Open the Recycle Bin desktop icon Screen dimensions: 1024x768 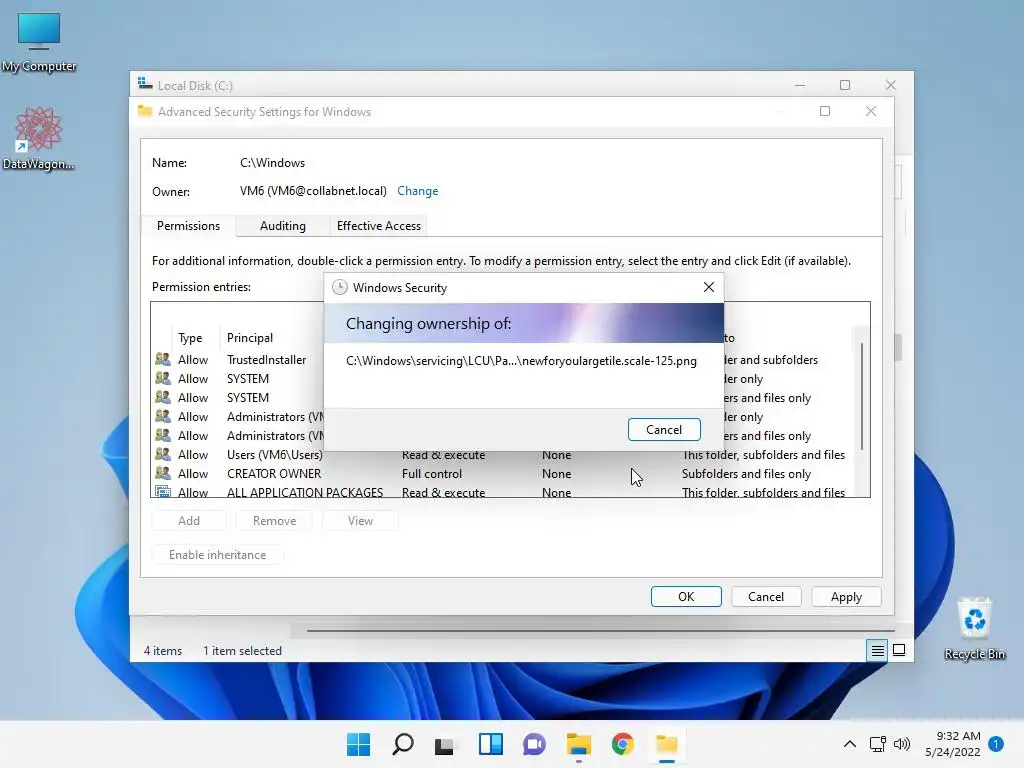(974, 629)
